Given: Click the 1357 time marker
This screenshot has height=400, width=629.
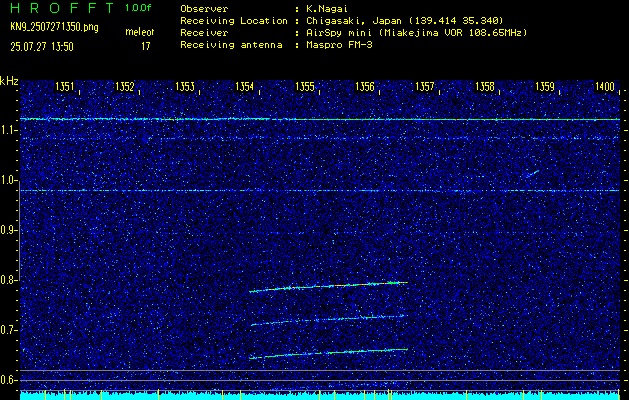Looking at the screenshot, I should pyautogui.click(x=425, y=87).
